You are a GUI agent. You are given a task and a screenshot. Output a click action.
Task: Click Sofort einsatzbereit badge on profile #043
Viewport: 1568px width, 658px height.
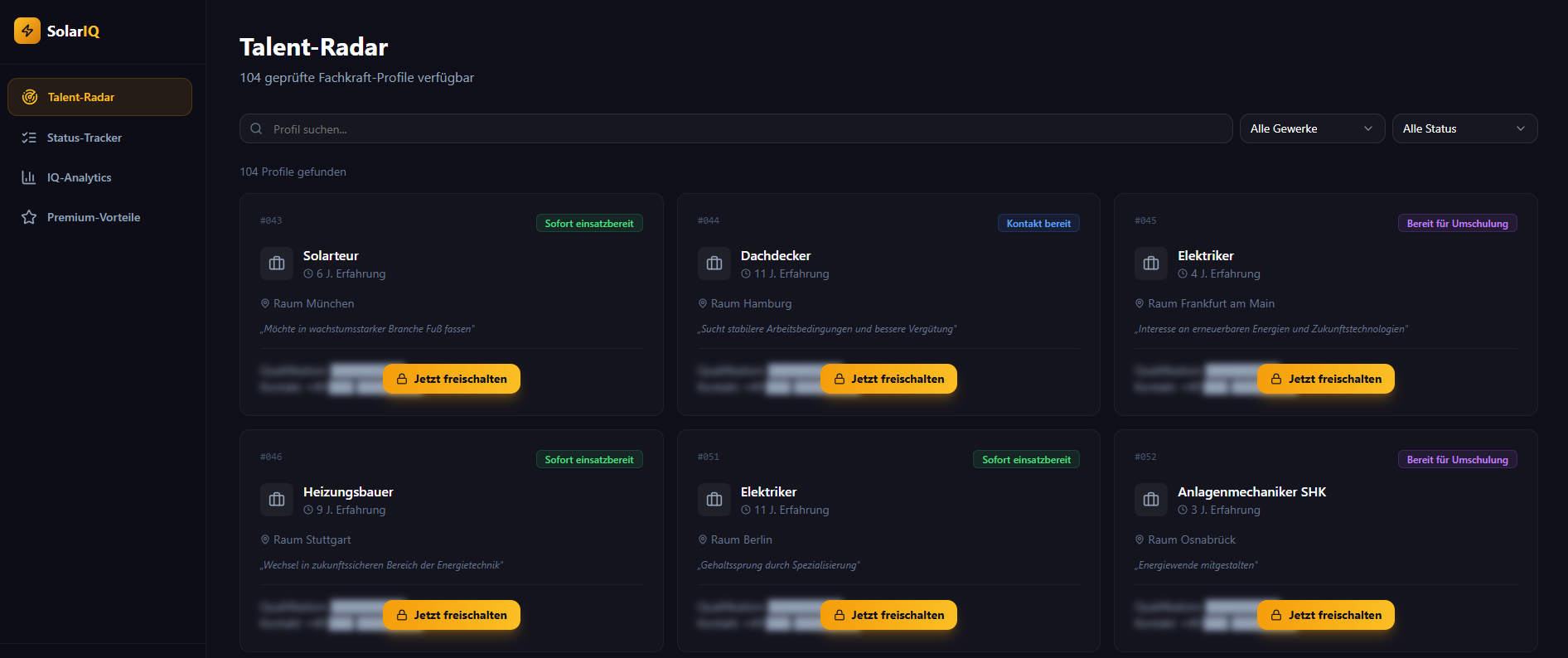tap(589, 224)
